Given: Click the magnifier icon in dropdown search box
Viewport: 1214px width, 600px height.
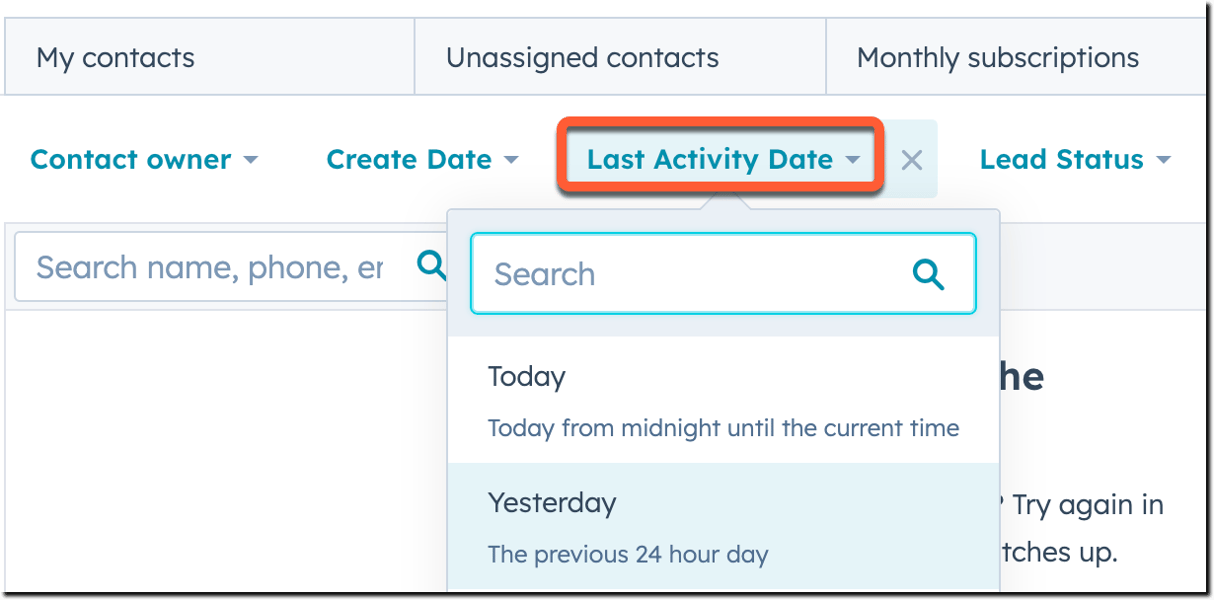Looking at the screenshot, I should coord(928,274).
